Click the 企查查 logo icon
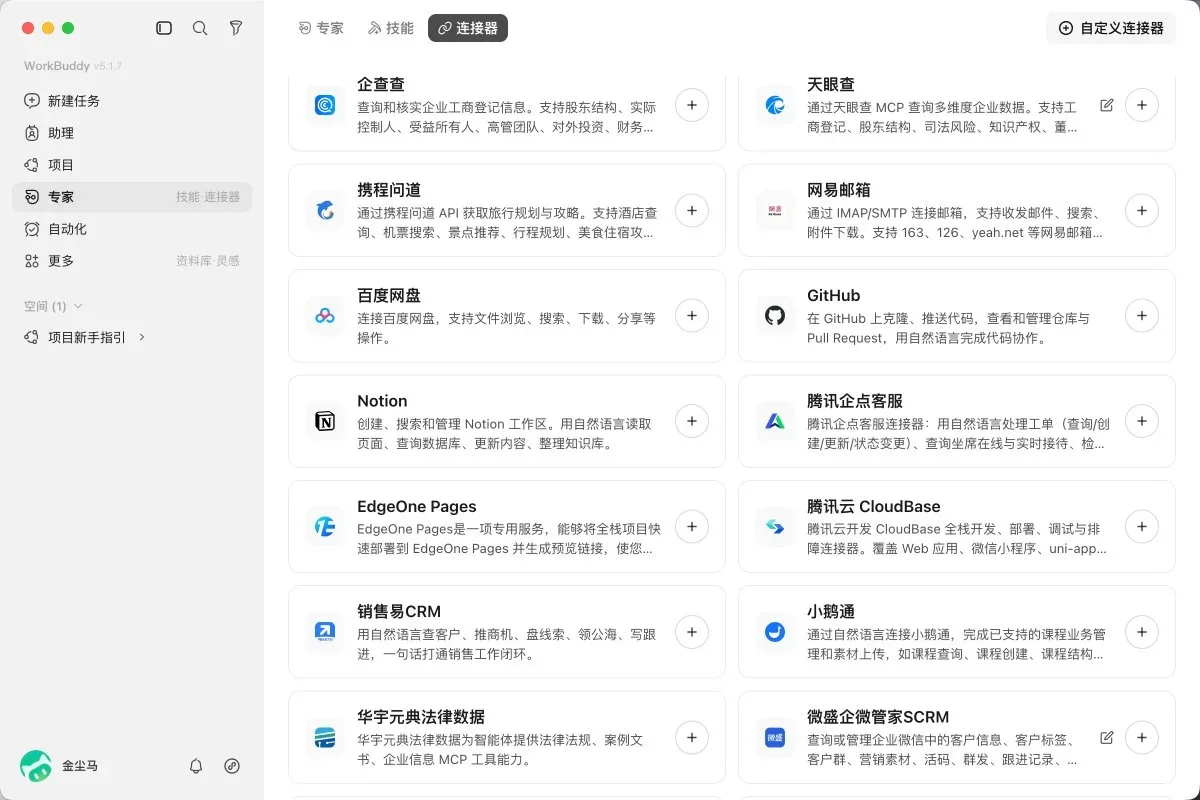This screenshot has height=800, width=1200. tap(325, 105)
